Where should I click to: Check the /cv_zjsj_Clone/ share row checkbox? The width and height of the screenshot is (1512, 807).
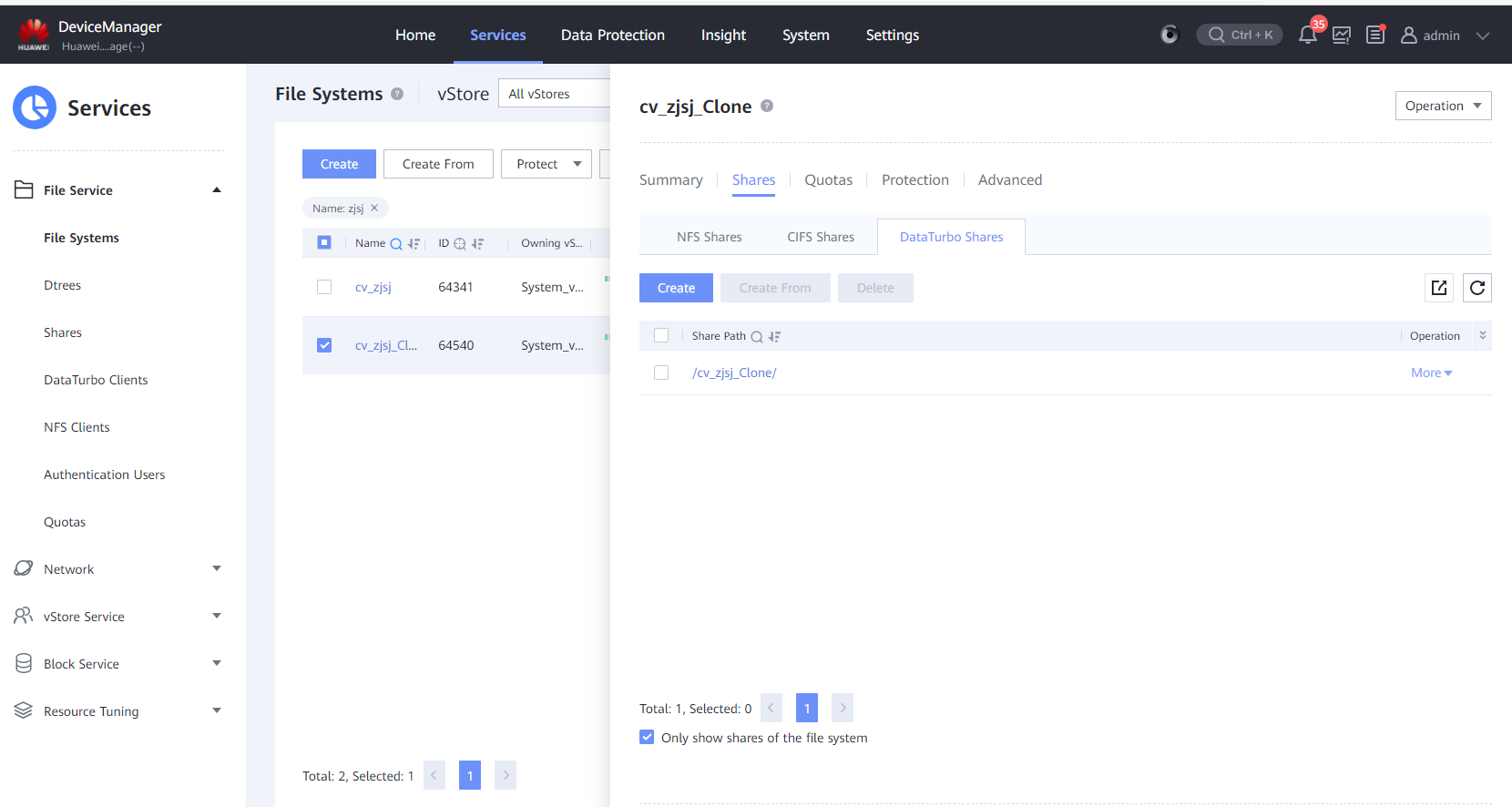tap(661, 373)
